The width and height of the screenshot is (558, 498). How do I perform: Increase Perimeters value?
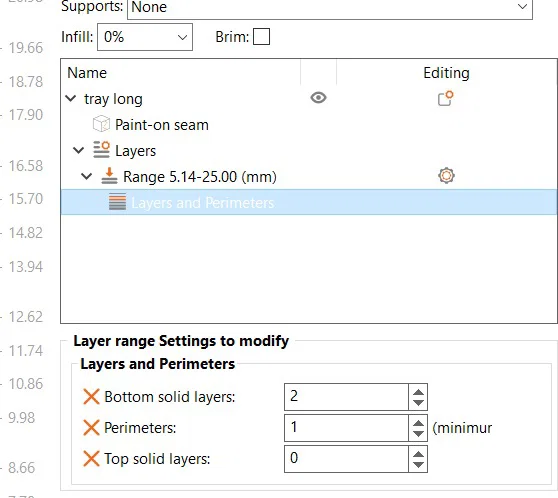pyautogui.click(x=418, y=423)
